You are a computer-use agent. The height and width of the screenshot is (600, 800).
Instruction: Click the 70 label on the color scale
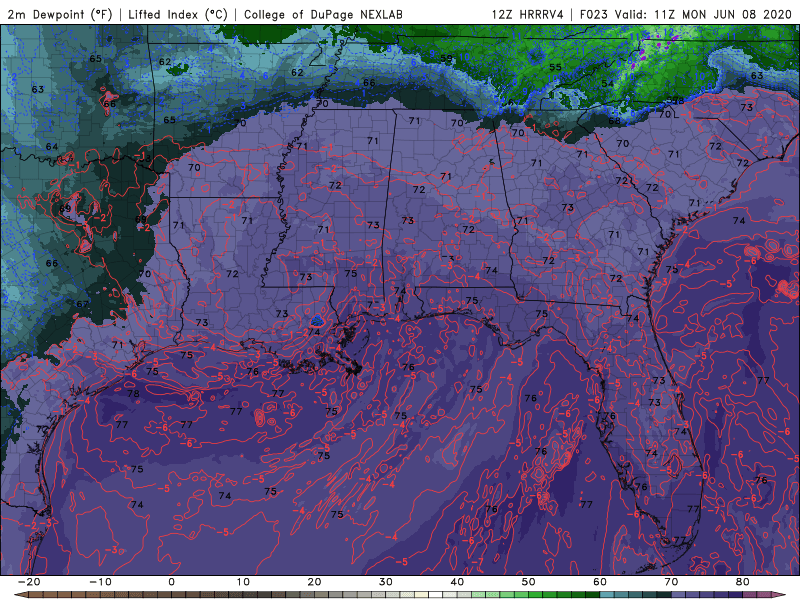[671, 582]
